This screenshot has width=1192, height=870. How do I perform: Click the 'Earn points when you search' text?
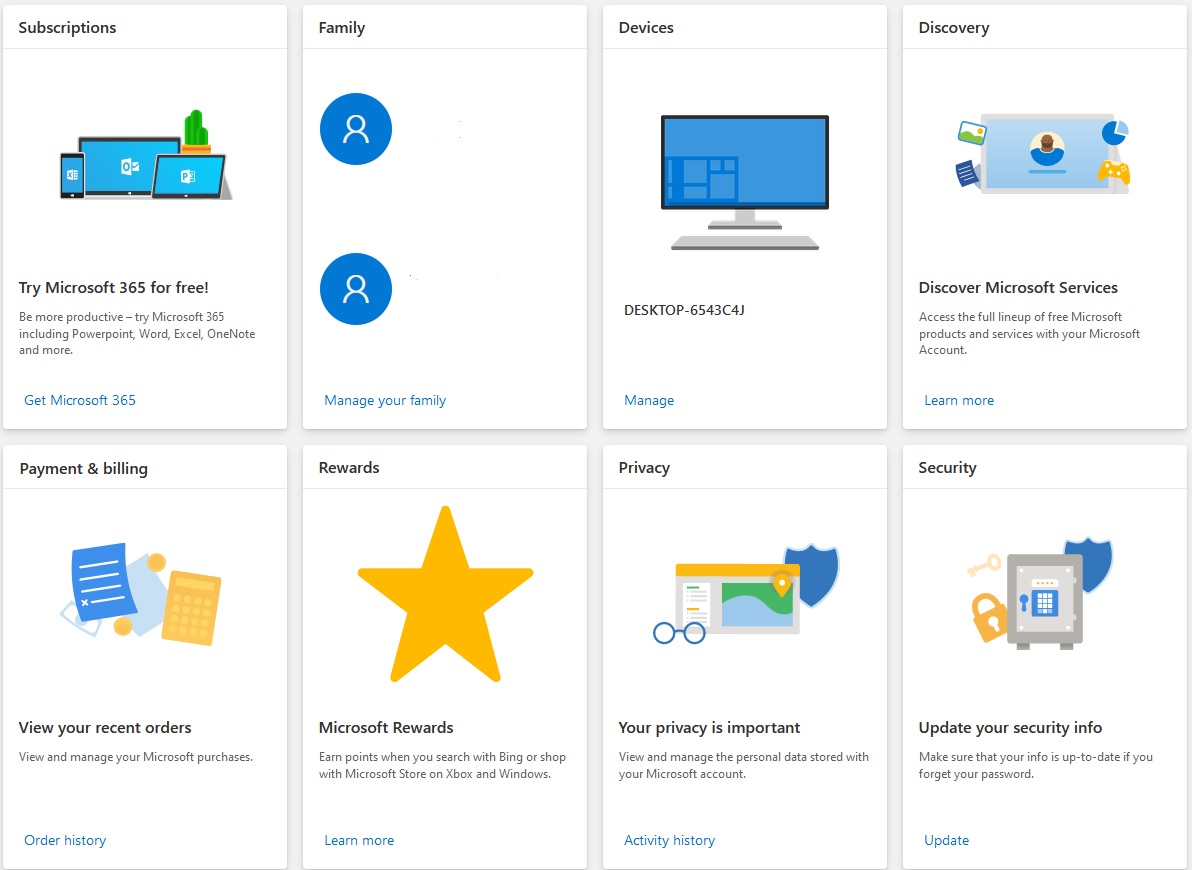click(442, 765)
